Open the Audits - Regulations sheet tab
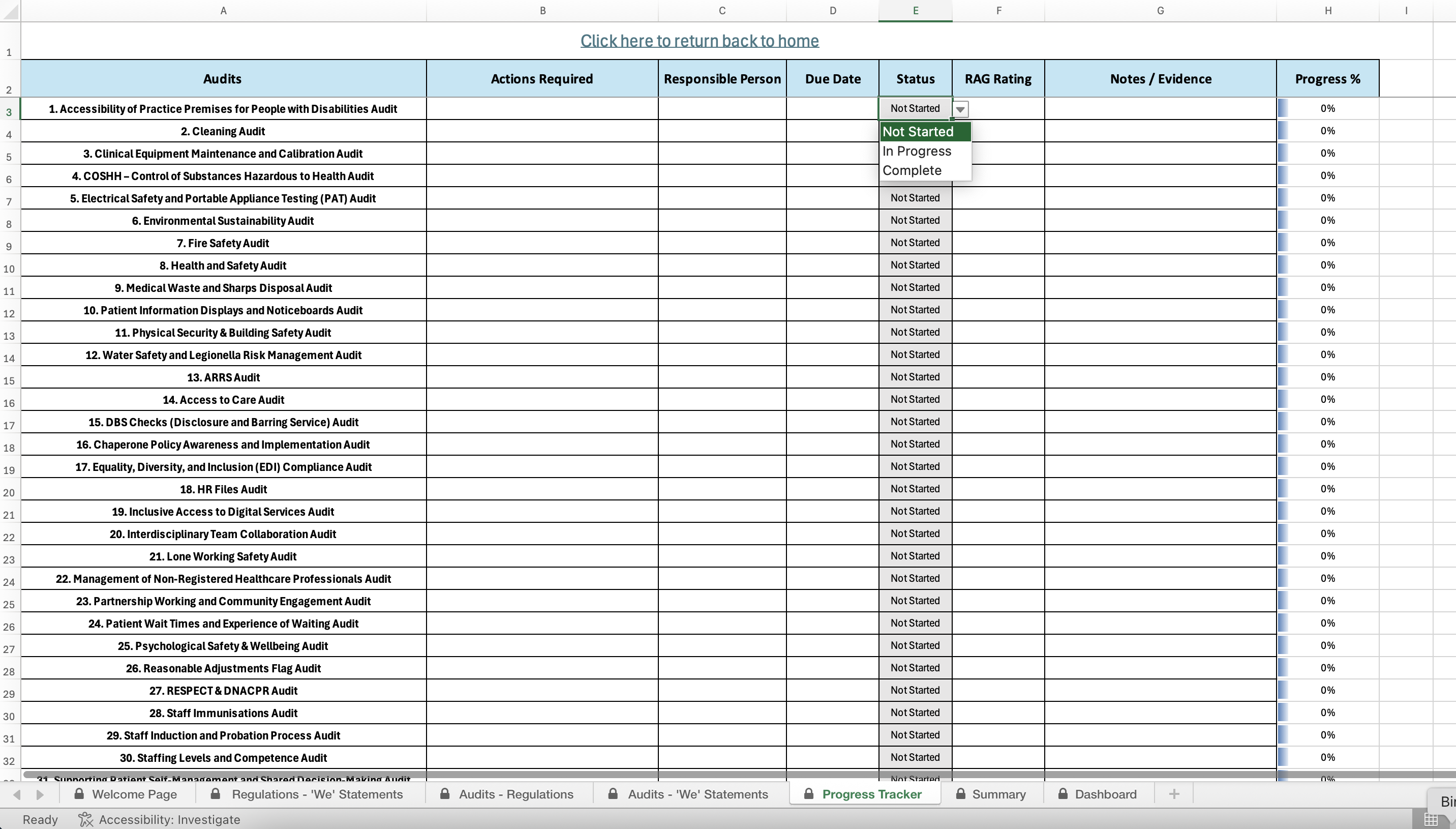This screenshot has height=829, width=1456. [x=515, y=794]
